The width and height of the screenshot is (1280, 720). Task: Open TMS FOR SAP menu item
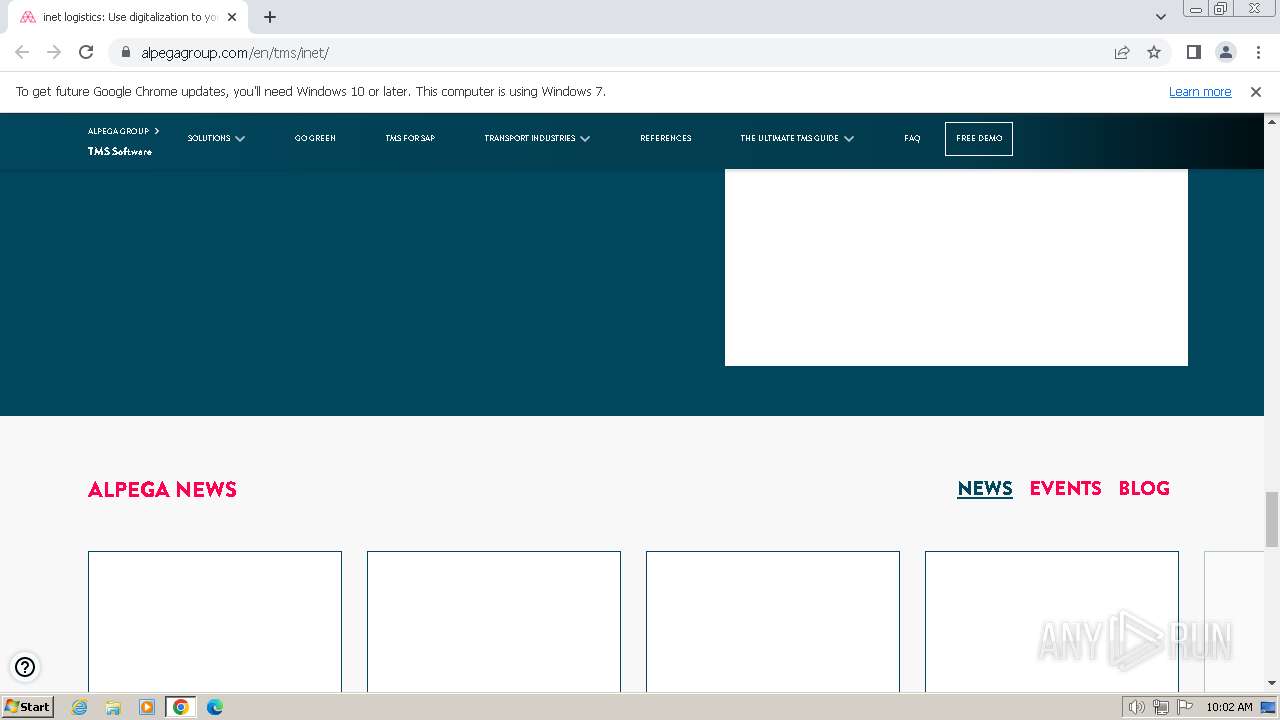pyautogui.click(x=410, y=138)
